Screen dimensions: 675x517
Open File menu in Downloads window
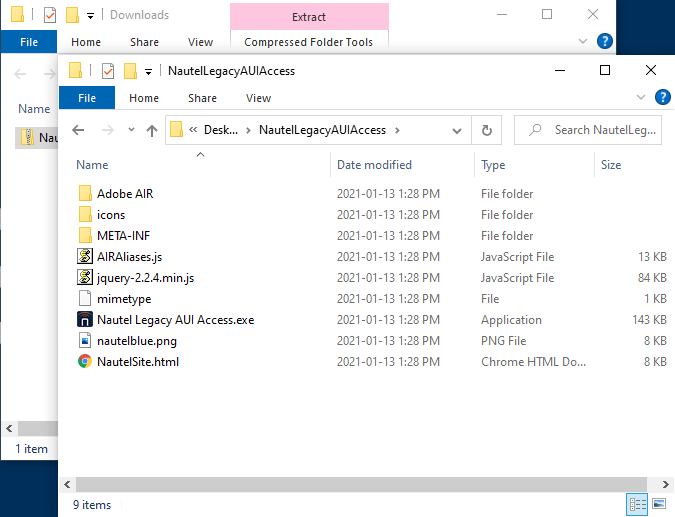(x=29, y=42)
